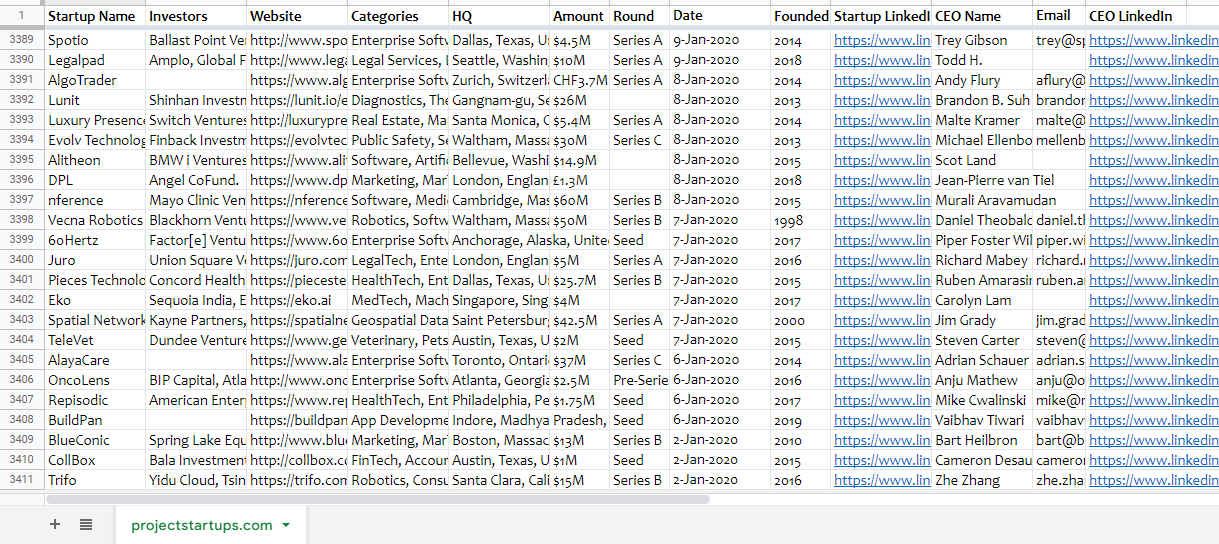The height and width of the screenshot is (544, 1219).
Task: Select the Founded header cell
Action: click(x=801, y=16)
